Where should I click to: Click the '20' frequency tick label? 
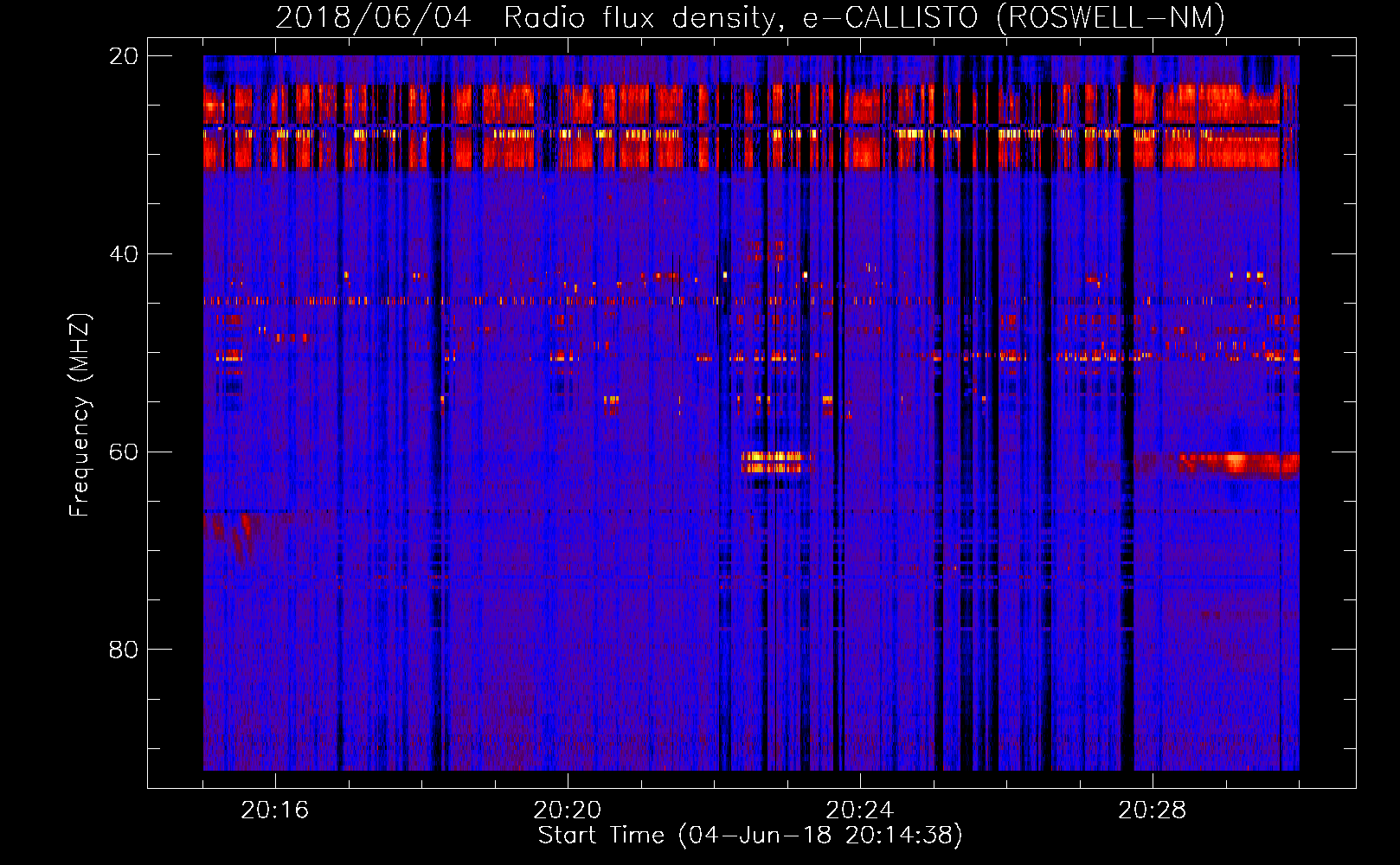click(123, 56)
